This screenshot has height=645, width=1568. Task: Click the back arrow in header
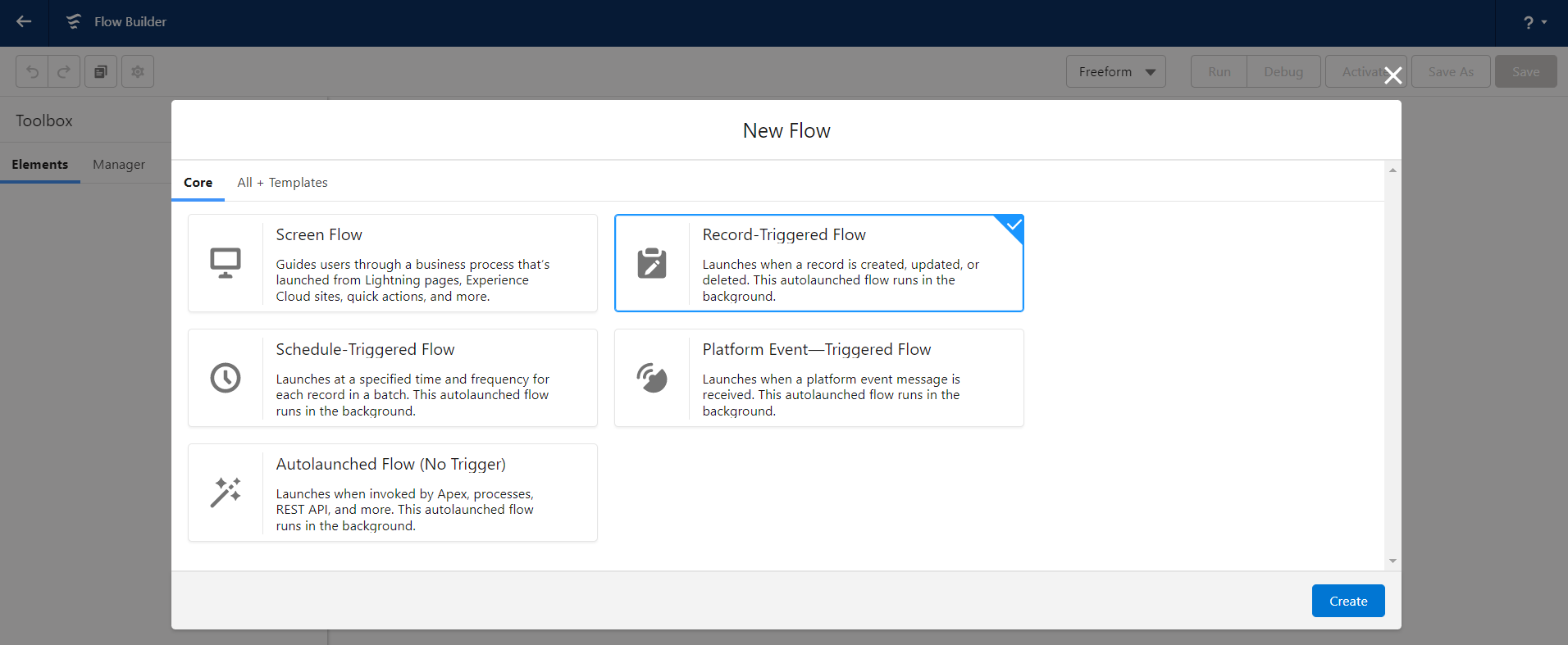(24, 22)
